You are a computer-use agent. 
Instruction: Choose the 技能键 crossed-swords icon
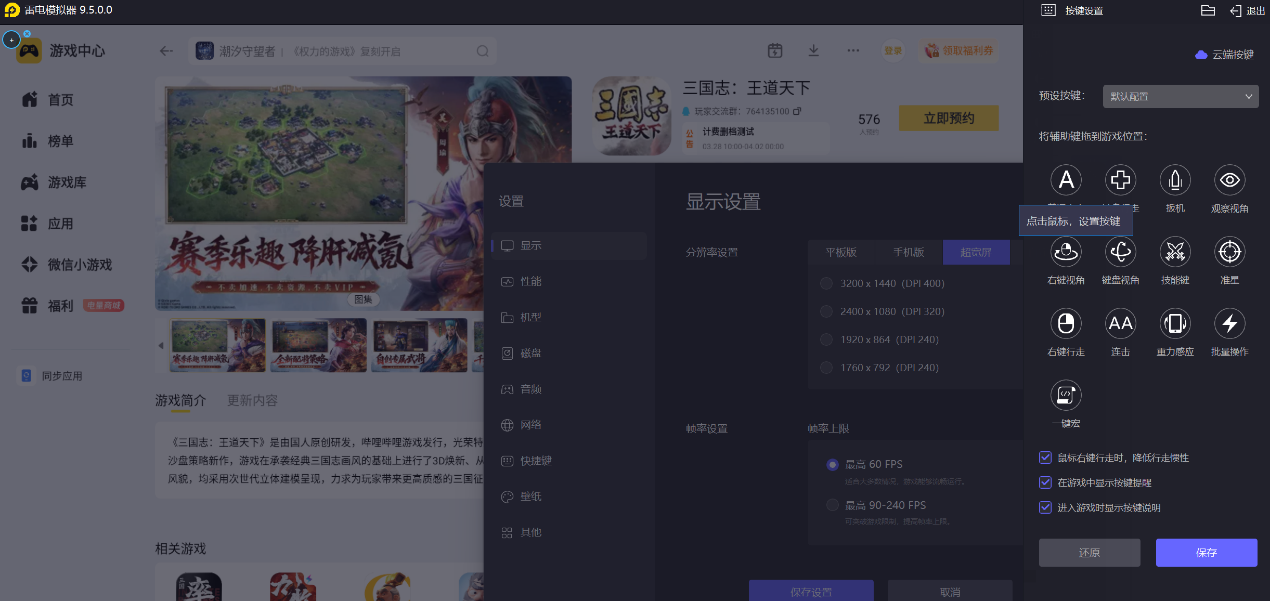pos(1174,252)
